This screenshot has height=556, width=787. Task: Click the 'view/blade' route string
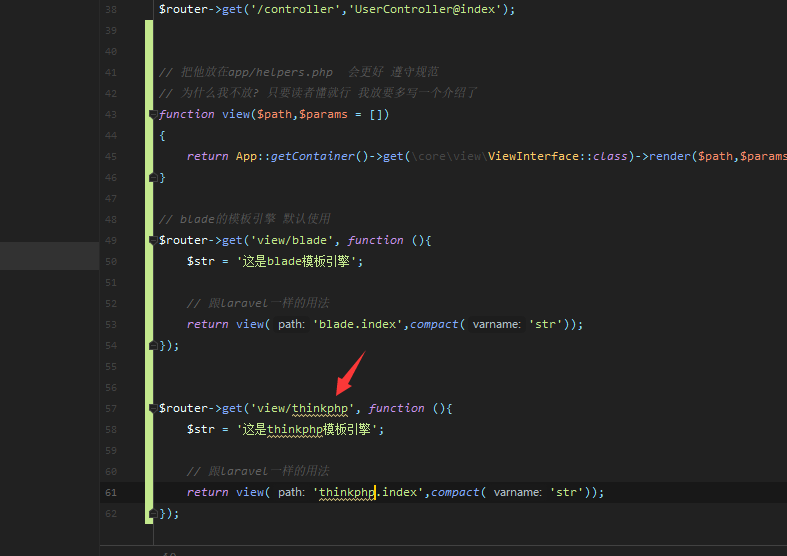pos(292,240)
